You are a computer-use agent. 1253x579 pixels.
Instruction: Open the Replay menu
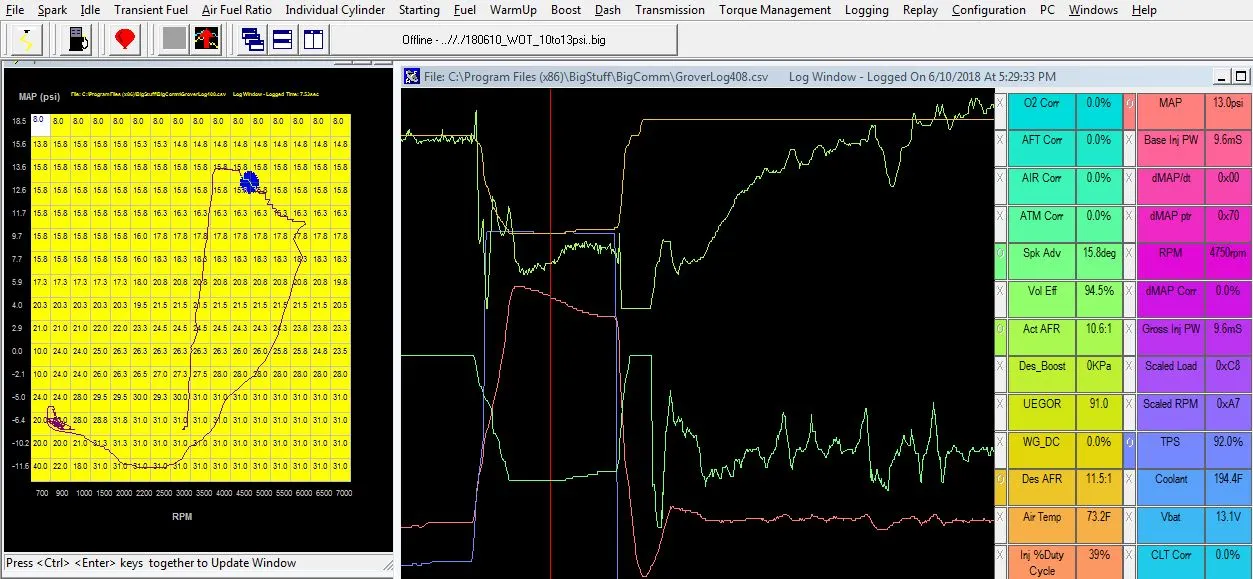tap(920, 10)
